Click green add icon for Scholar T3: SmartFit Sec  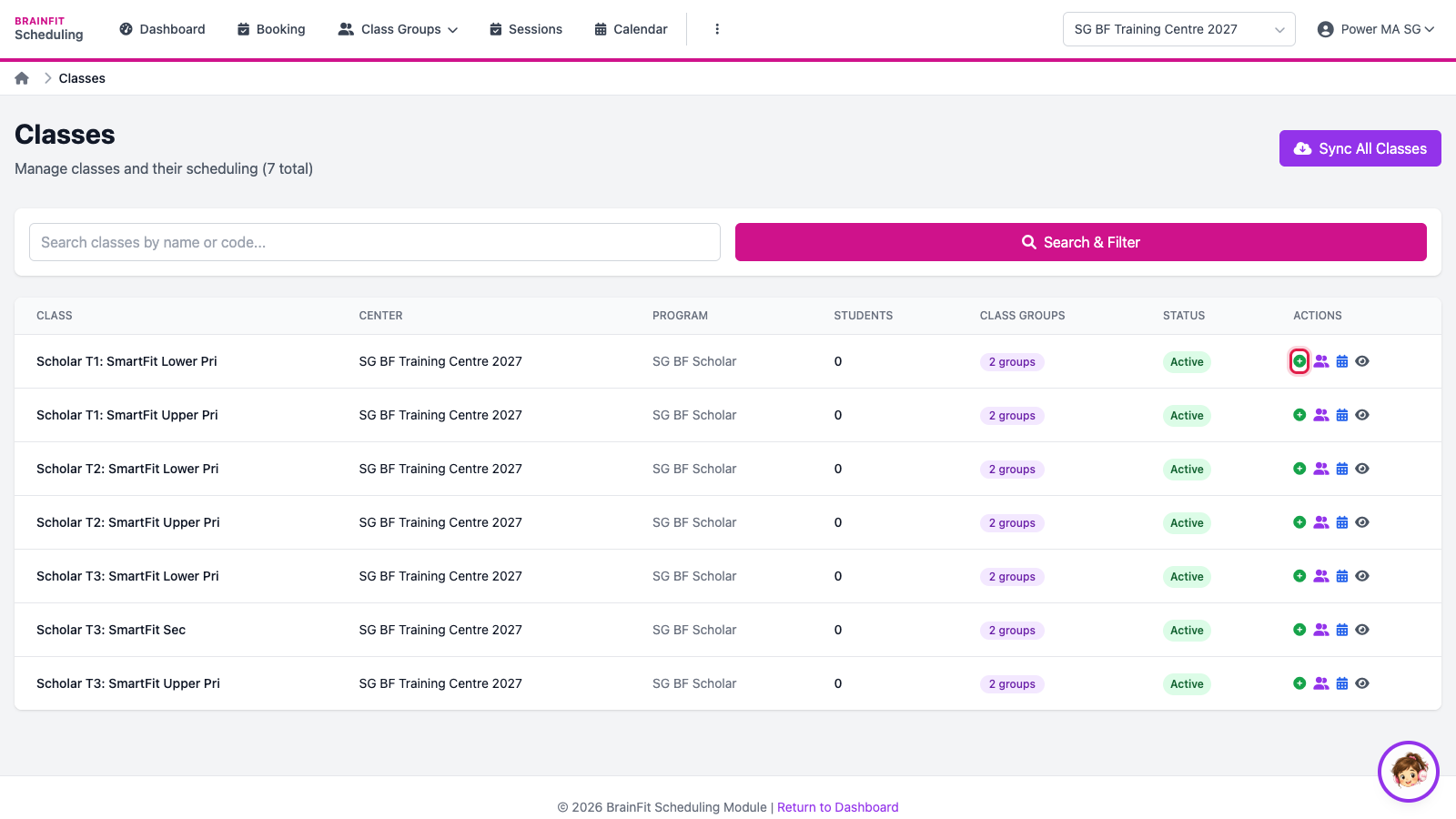point(1299,630)
